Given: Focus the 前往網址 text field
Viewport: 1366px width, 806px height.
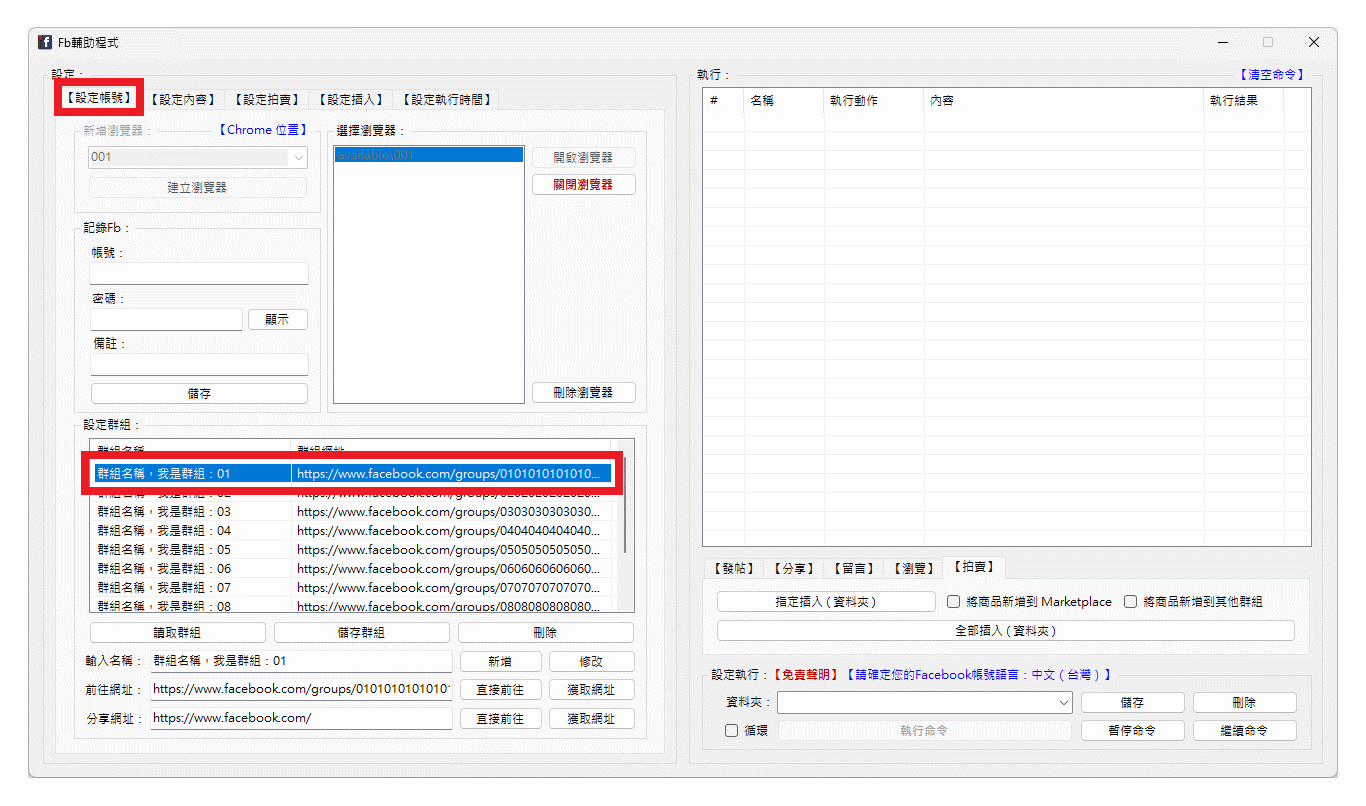Looking at the screenshot, I should click(x=301, y=690).
